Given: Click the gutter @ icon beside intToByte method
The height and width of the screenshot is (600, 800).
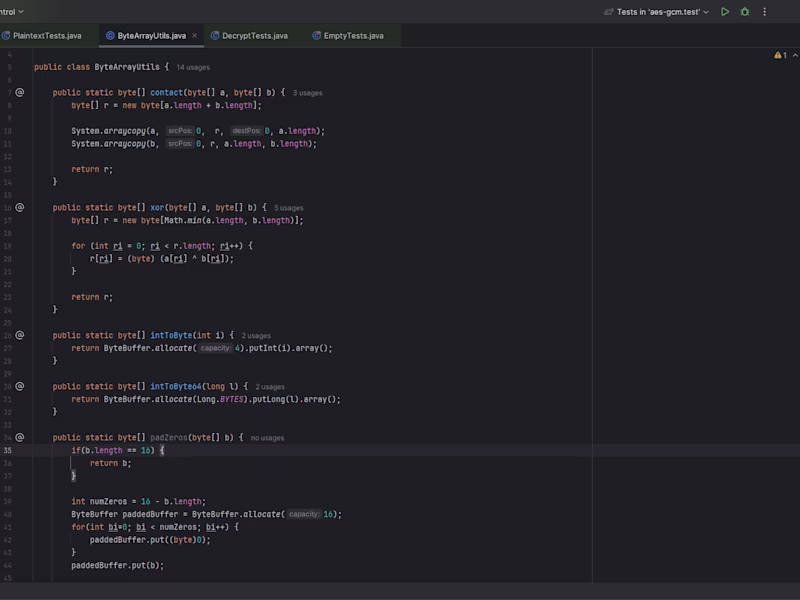Looking at the screenshot, I should point(19,335).
